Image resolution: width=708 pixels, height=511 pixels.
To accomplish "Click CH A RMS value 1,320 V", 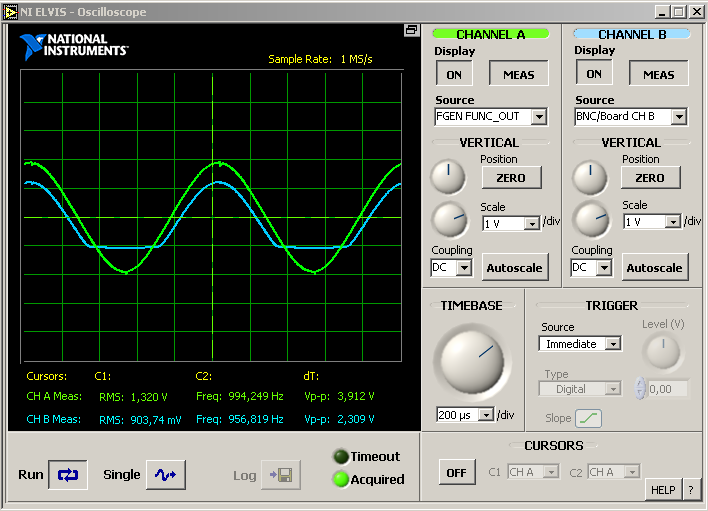I will point(149,397).
